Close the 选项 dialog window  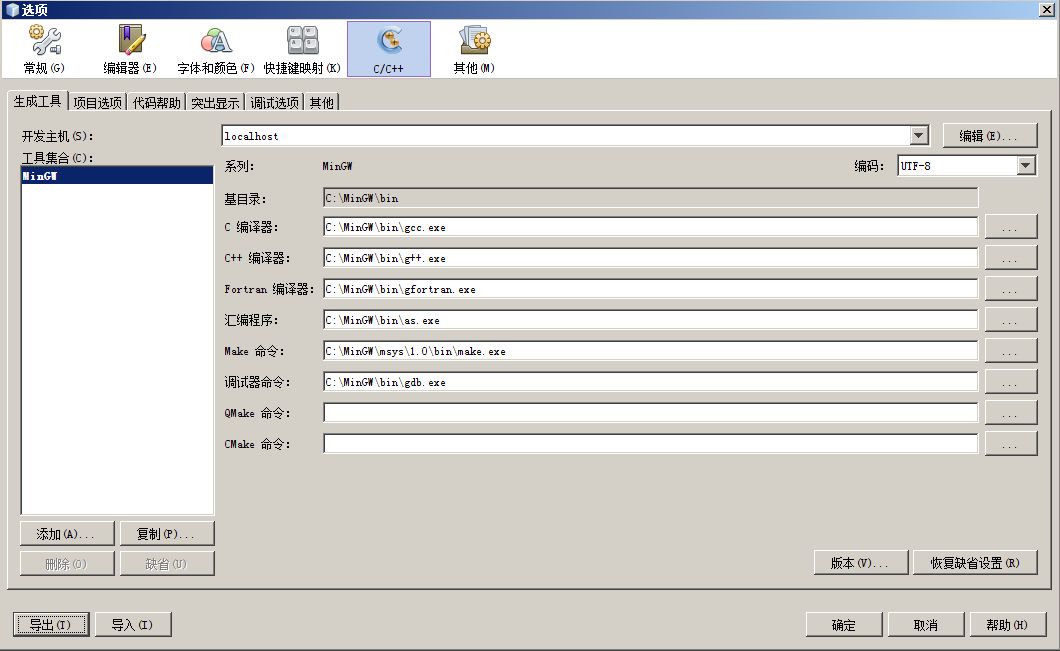1046,9
